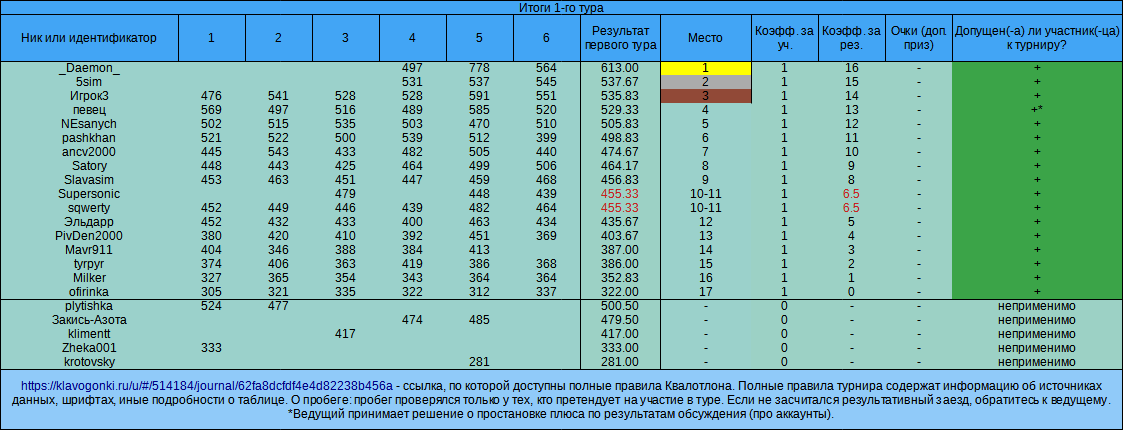Click the 333 score of Zheka001

pos(211,348)
